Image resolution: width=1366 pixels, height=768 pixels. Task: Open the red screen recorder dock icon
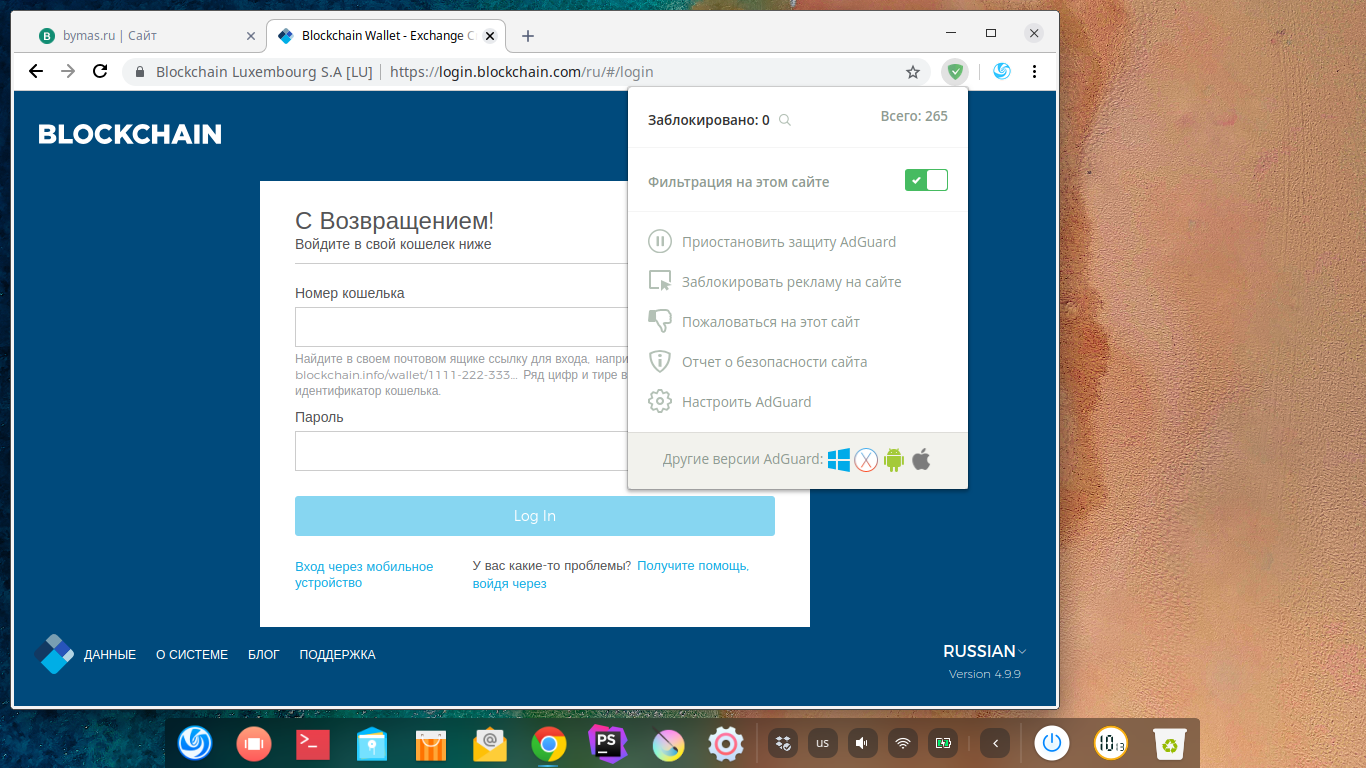point(253,743)
